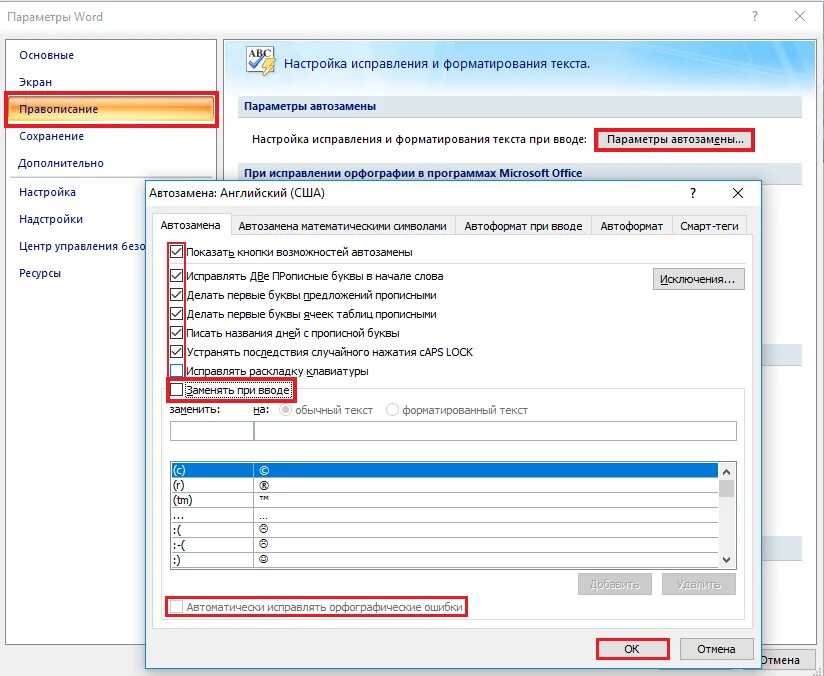Toggle Исправлять ДВе ПРописные буквы checkbox
Screen dimensions: 824x676
click(177, 275)
